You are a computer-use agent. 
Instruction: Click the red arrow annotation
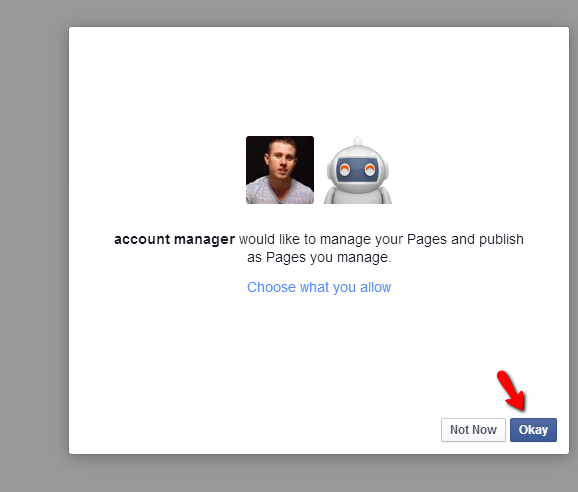click(511, 391)
